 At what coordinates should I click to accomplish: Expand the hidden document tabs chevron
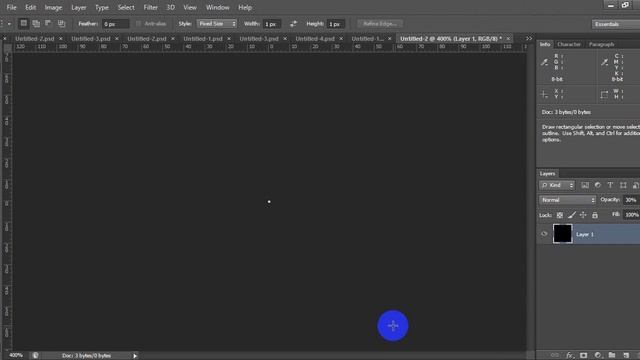pyautogui.click(x=529, y=38)
